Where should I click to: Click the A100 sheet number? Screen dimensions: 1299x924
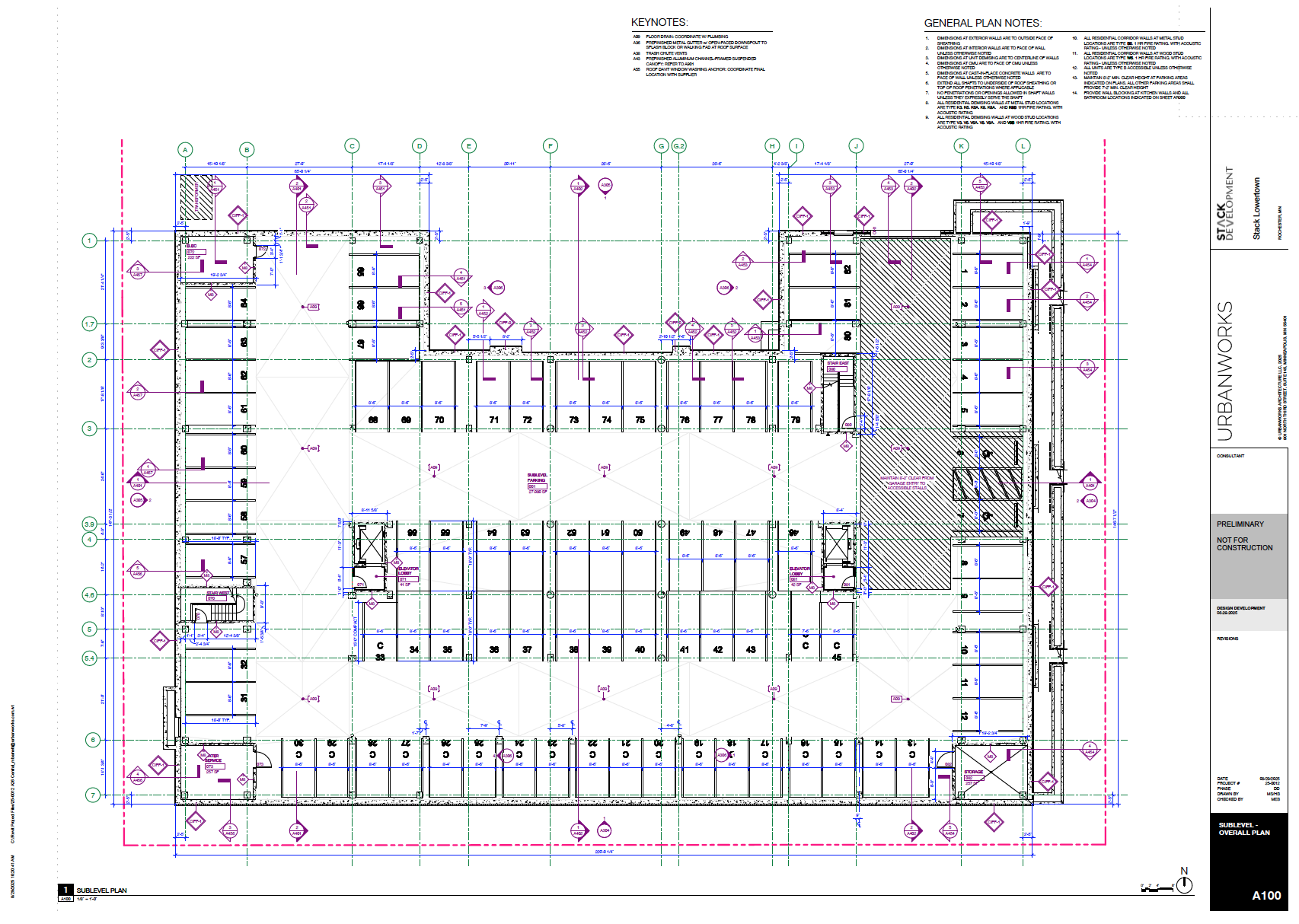1266,896
